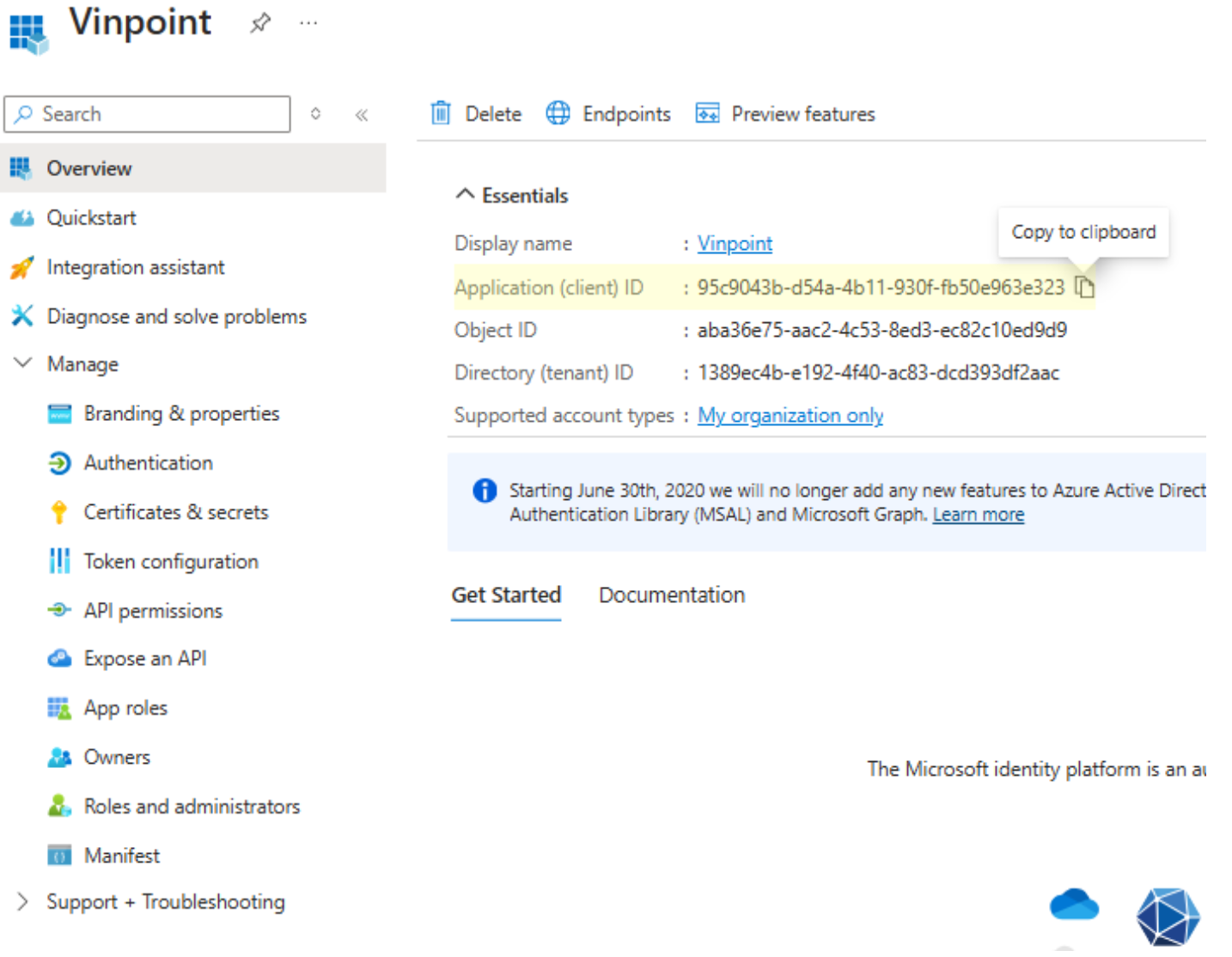Click the Quickstart cloud icon

[x=21, y=218]
